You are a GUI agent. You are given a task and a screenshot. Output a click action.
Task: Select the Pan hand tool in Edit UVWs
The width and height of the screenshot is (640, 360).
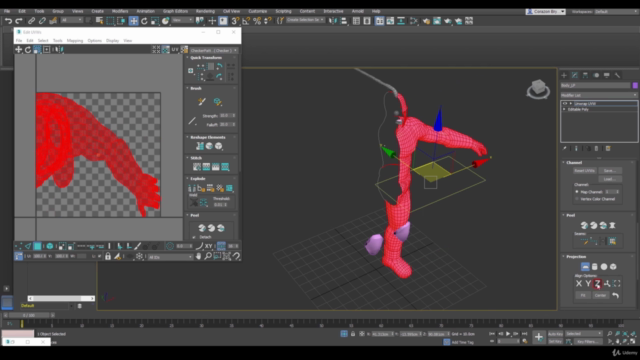point(198,256)
